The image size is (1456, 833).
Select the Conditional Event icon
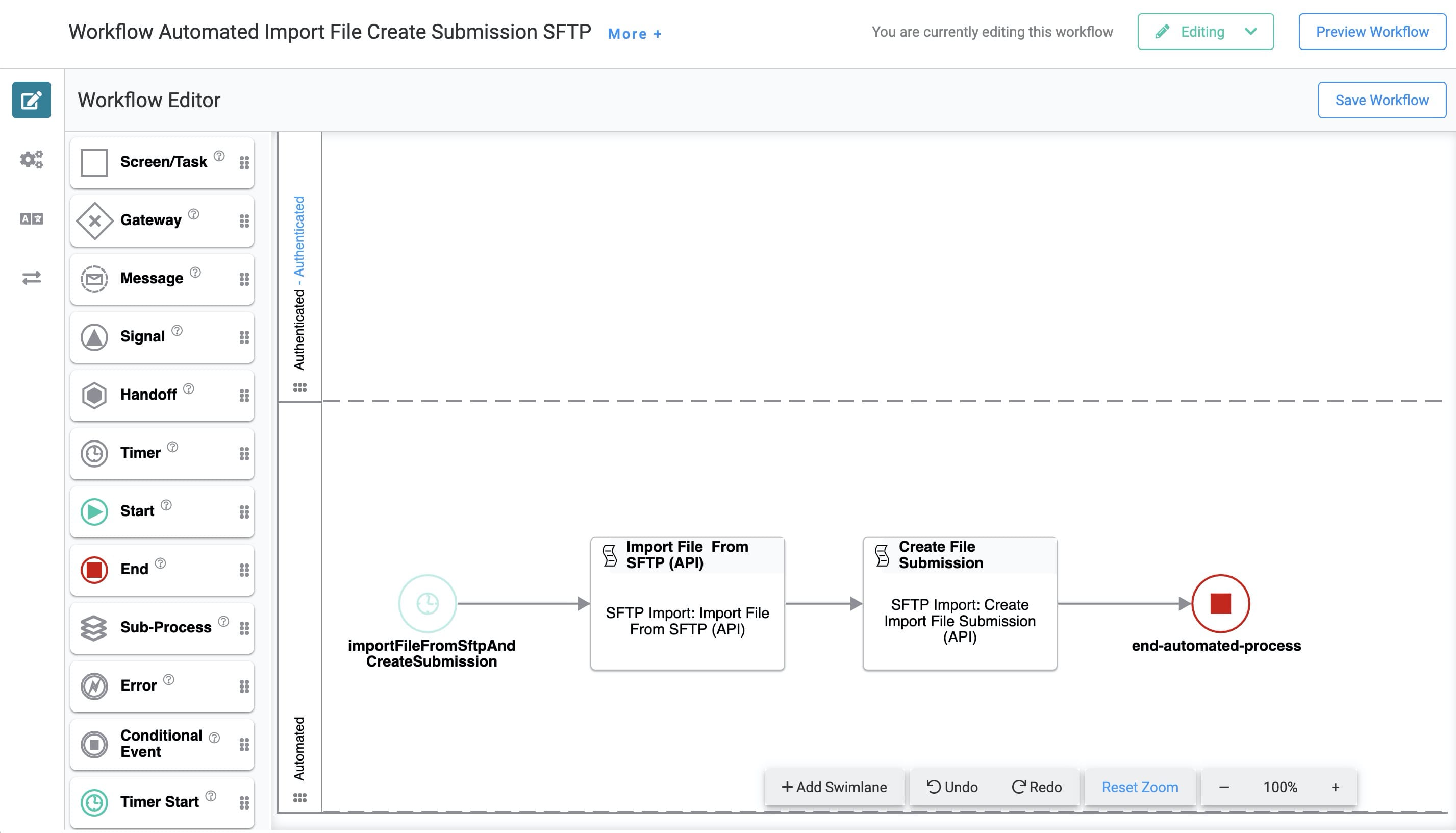(94, 744)
